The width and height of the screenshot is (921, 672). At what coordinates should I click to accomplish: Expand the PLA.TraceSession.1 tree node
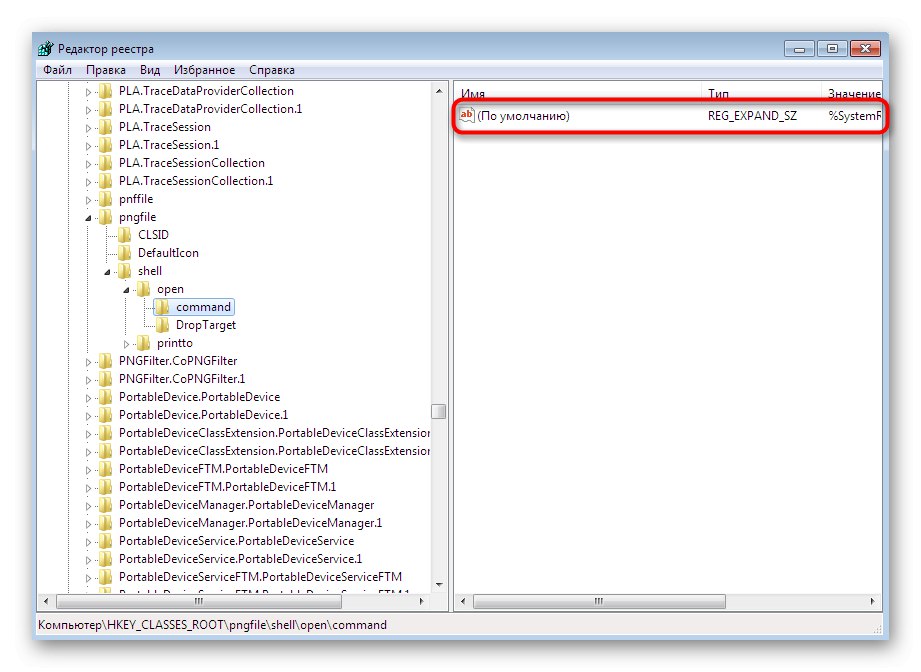pos(88,146)
